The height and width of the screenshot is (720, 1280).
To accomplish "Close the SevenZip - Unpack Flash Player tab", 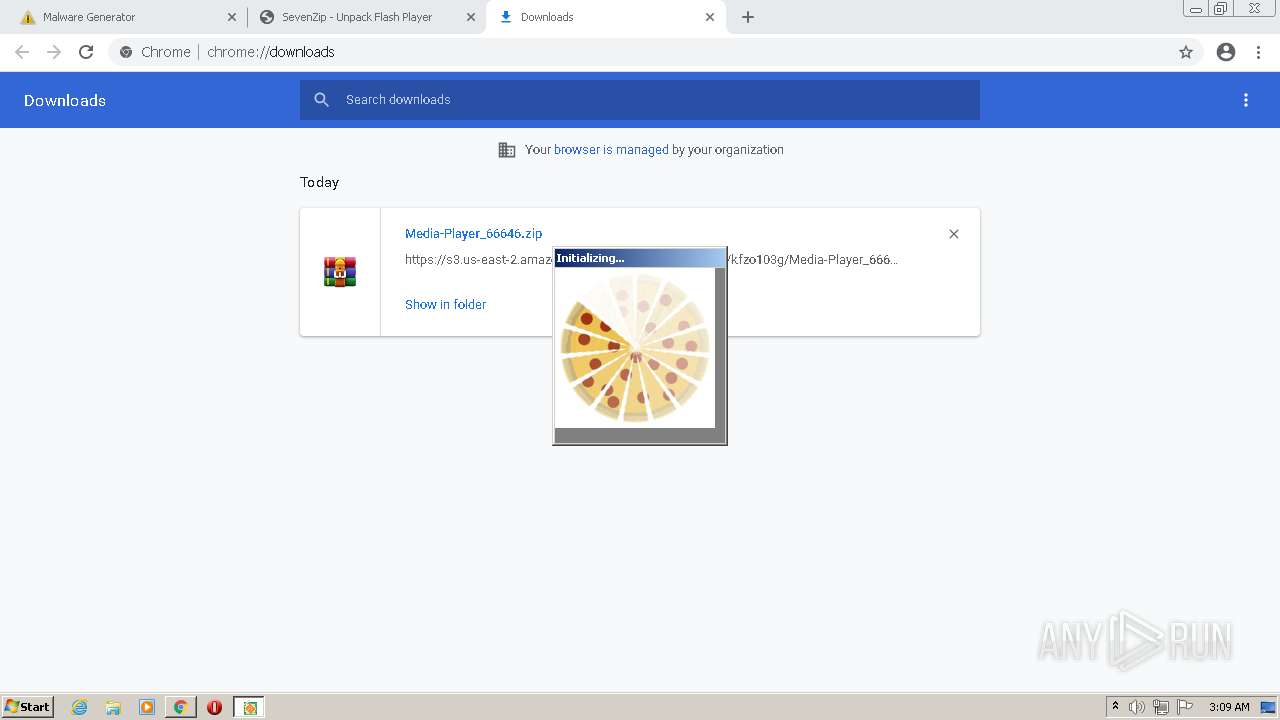I will point(471,17).
